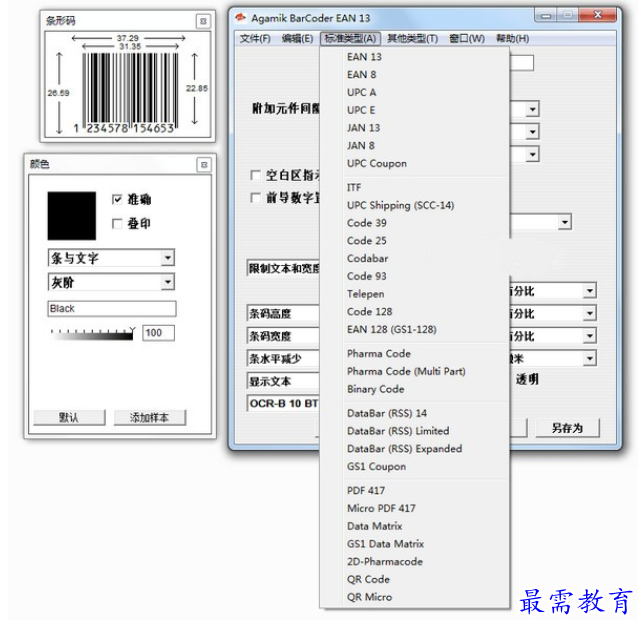Select GS1 Data Matrix

coord(415,544)
